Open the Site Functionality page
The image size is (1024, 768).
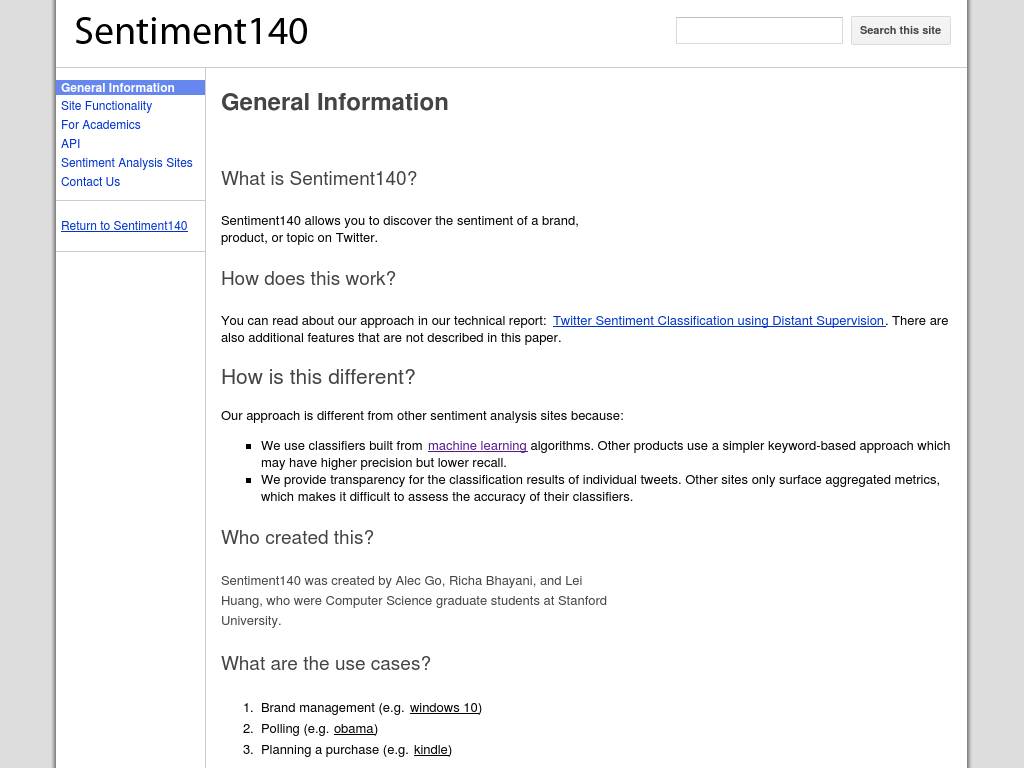pyautogui.click(x=106, y=106)
